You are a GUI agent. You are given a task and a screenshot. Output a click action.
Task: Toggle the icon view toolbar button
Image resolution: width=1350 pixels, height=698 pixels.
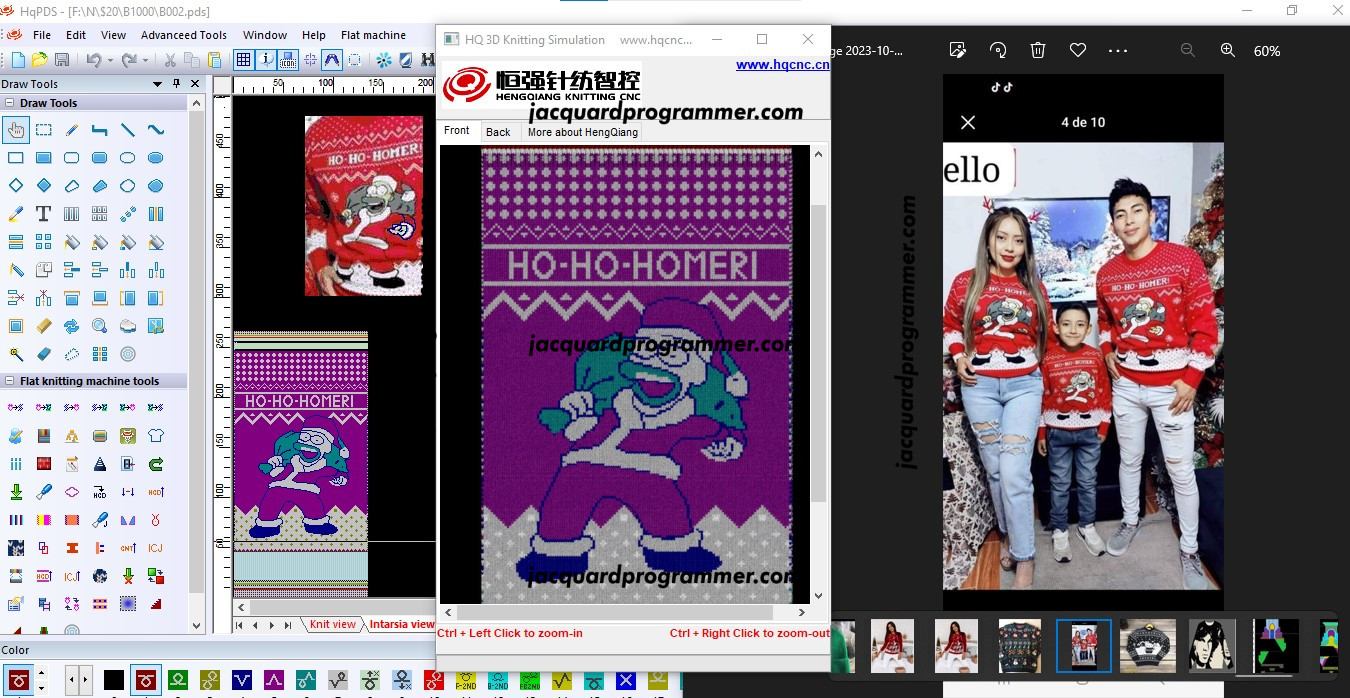tap(288, 60)
